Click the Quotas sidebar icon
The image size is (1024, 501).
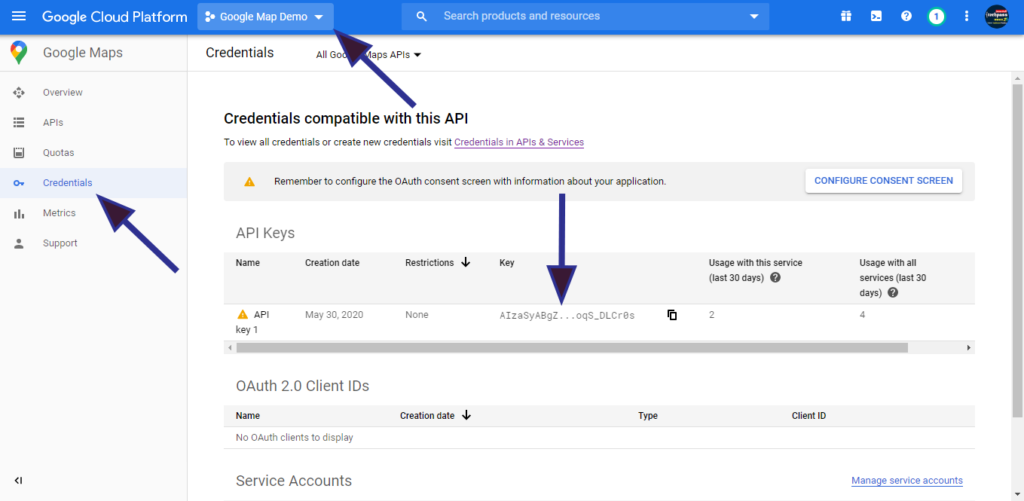click(19, 153)
